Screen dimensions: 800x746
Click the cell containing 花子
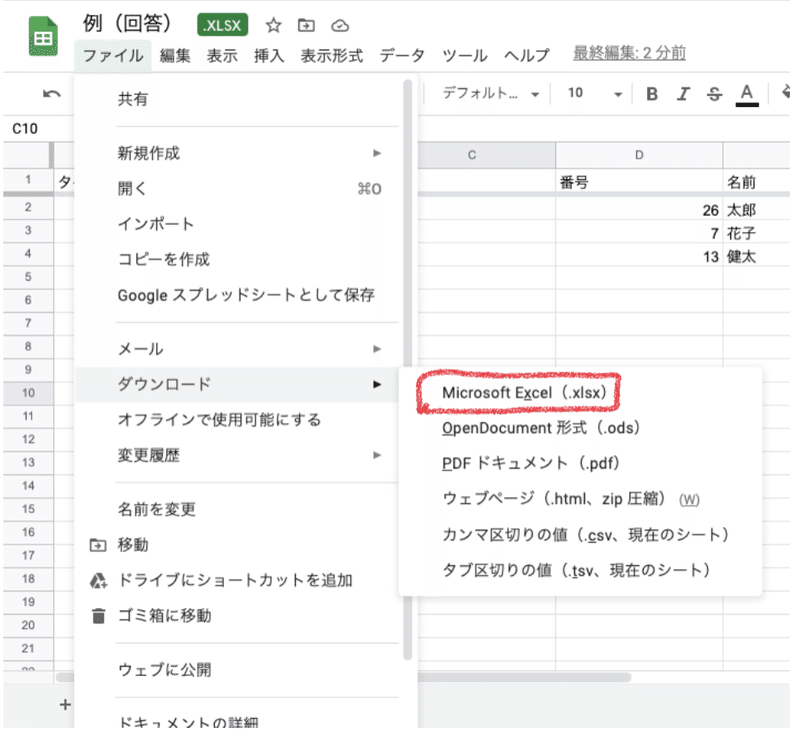coord(757,233)
